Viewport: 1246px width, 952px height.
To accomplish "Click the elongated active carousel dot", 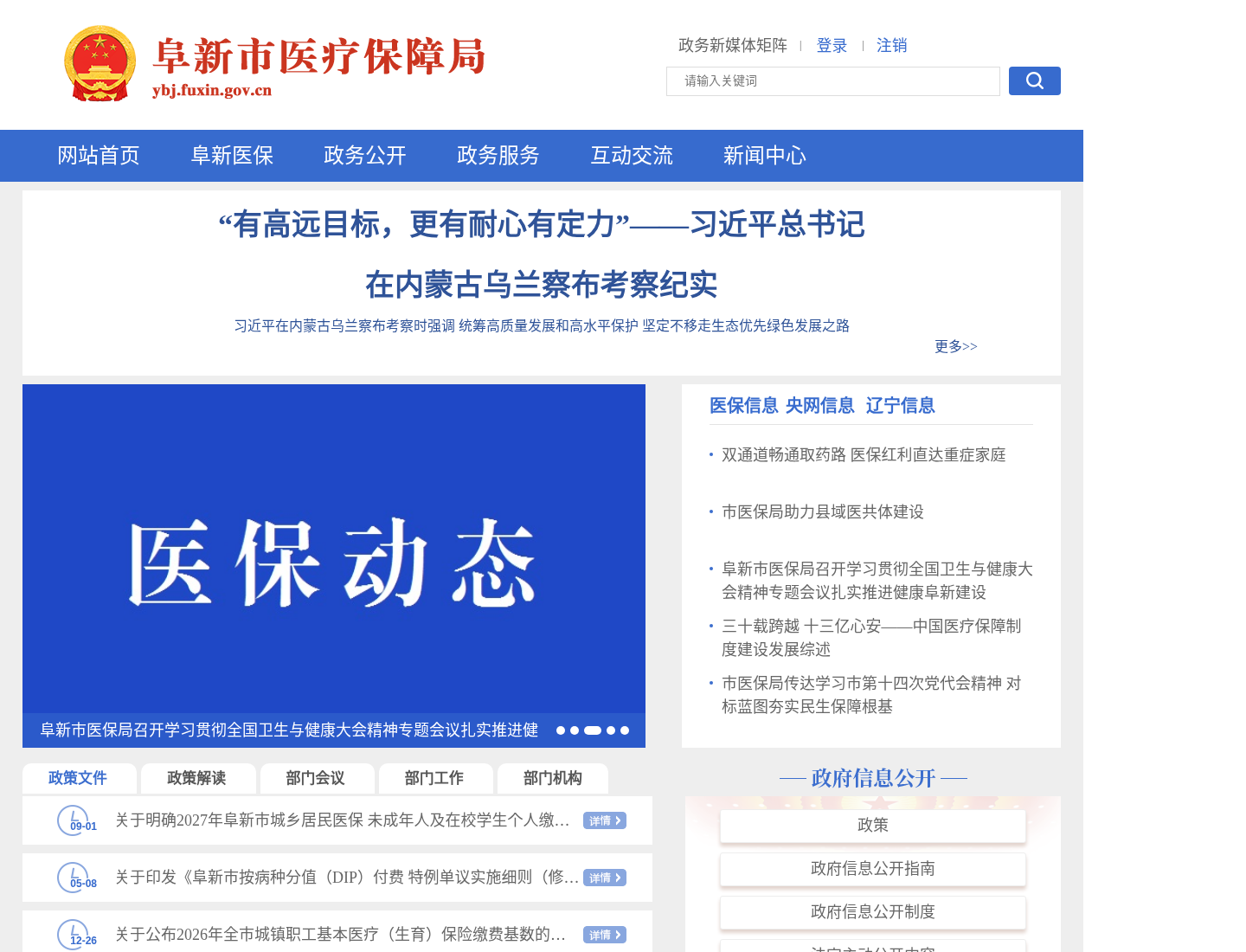I will pyautogui.click(x=593, y=730).
